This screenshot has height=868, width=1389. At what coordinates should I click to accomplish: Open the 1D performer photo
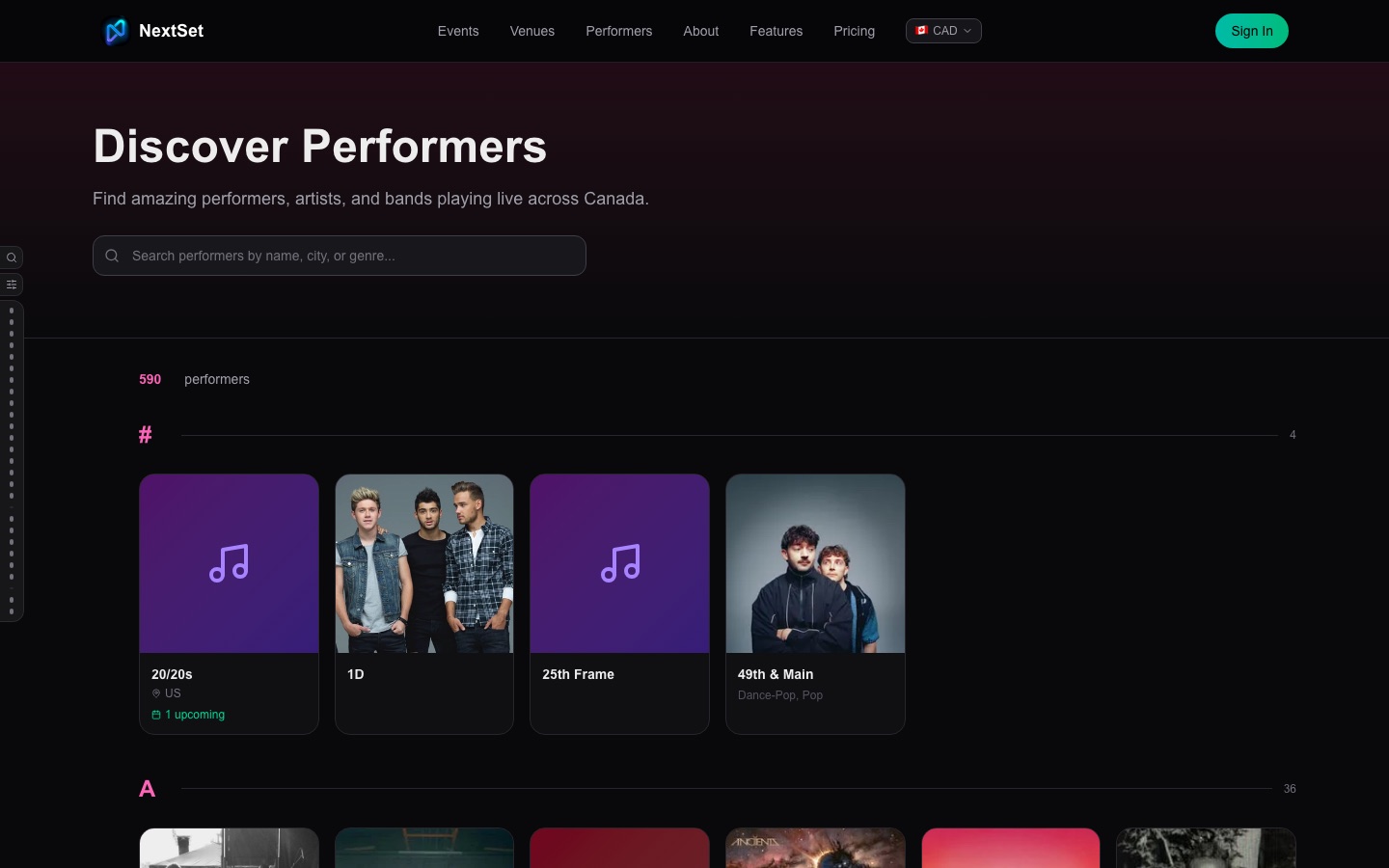tap(424, 563)
